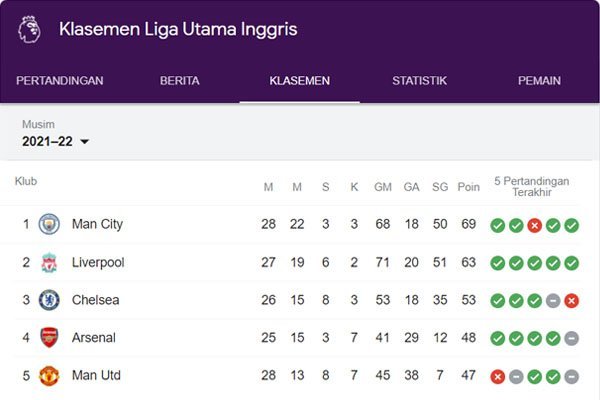600x400 pixels.
Task: Switch to the Pertandingan tab
Action: (x=60, y=81)
